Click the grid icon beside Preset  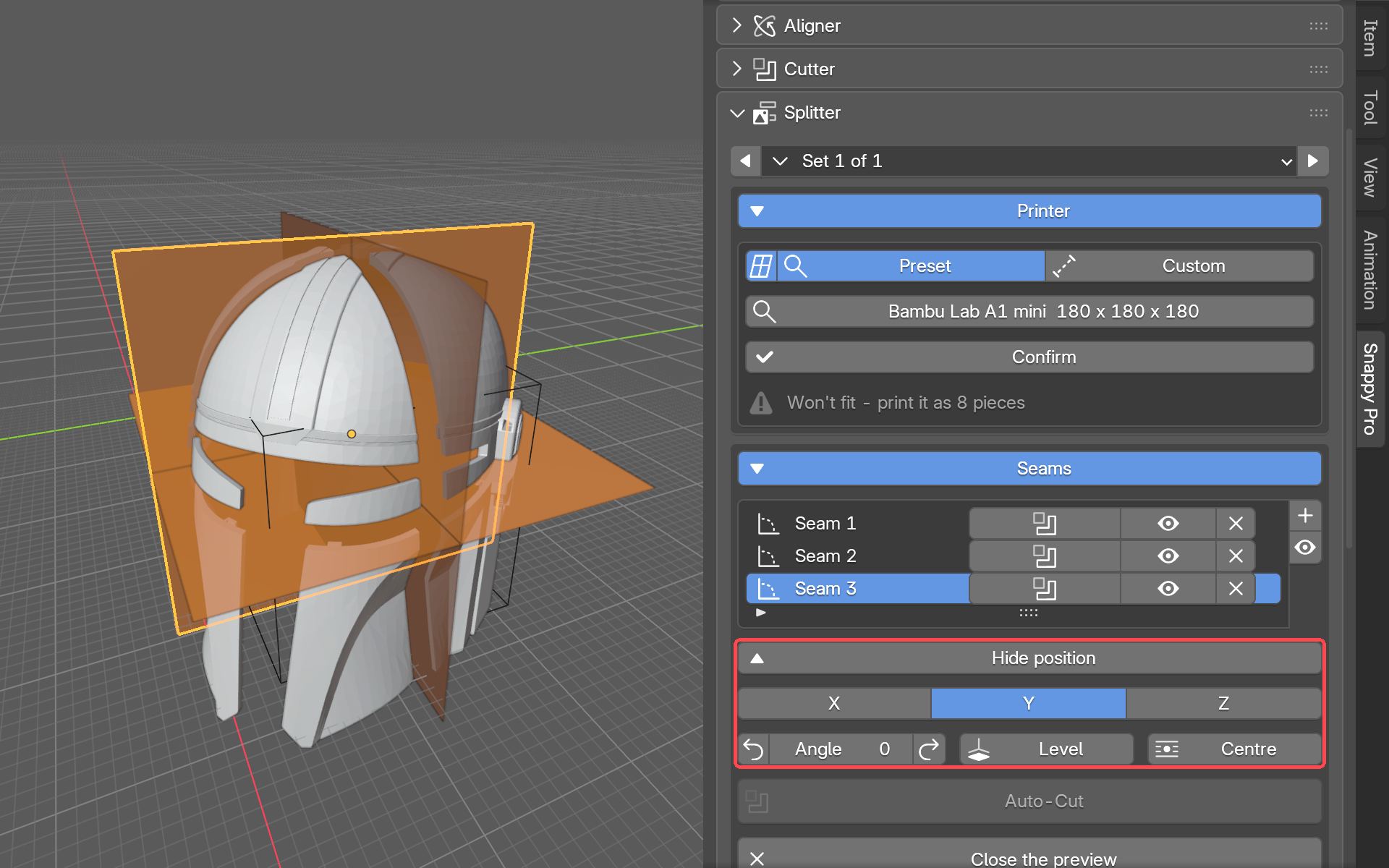(x=761, y=266)
